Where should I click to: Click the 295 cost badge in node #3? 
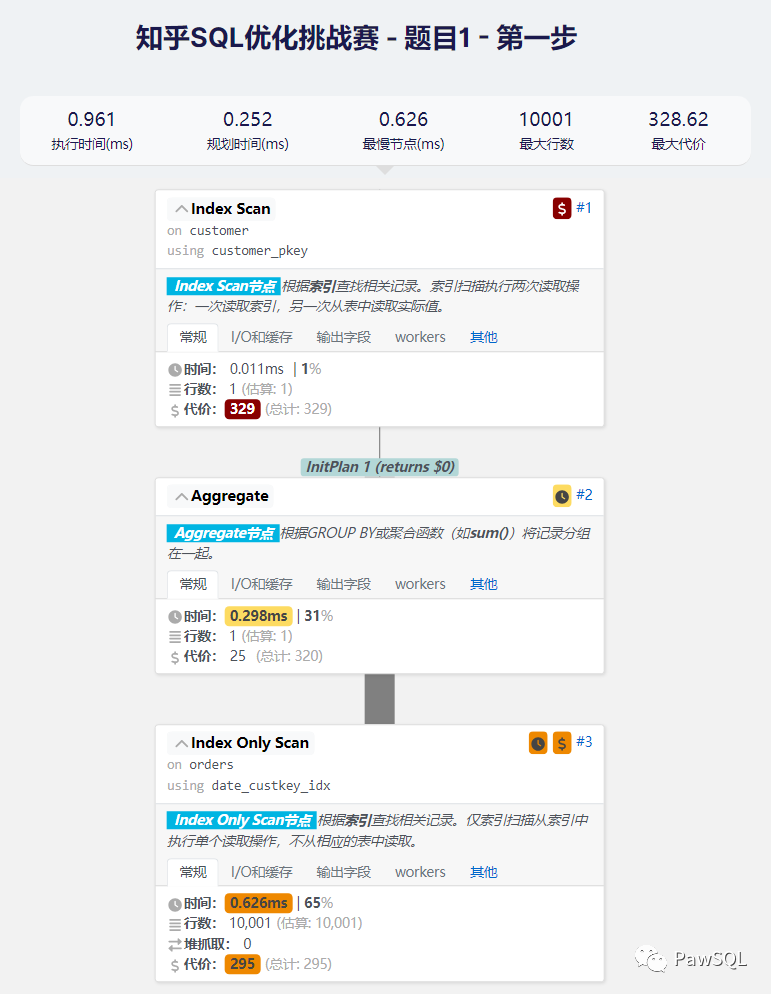click(242, 964)
